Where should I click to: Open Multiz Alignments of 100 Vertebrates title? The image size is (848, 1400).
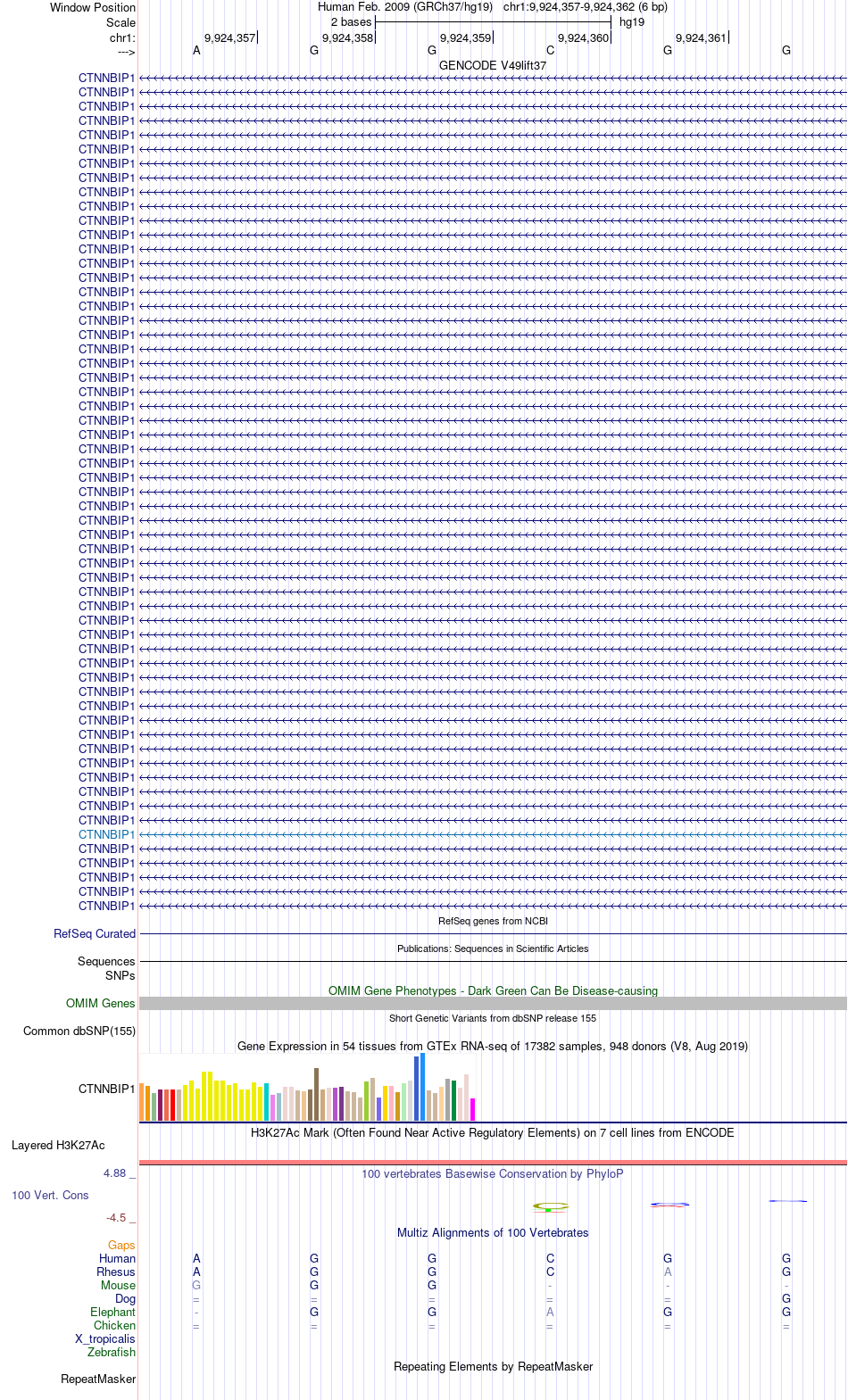pyautogui.click(x=493, y=1232)
